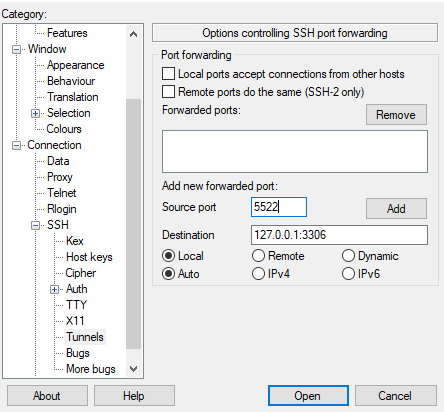Enable local ports accept connections checkbox
Image resolution: width=444 pixels, height=412 pixels.
click(x=168, y=74)
